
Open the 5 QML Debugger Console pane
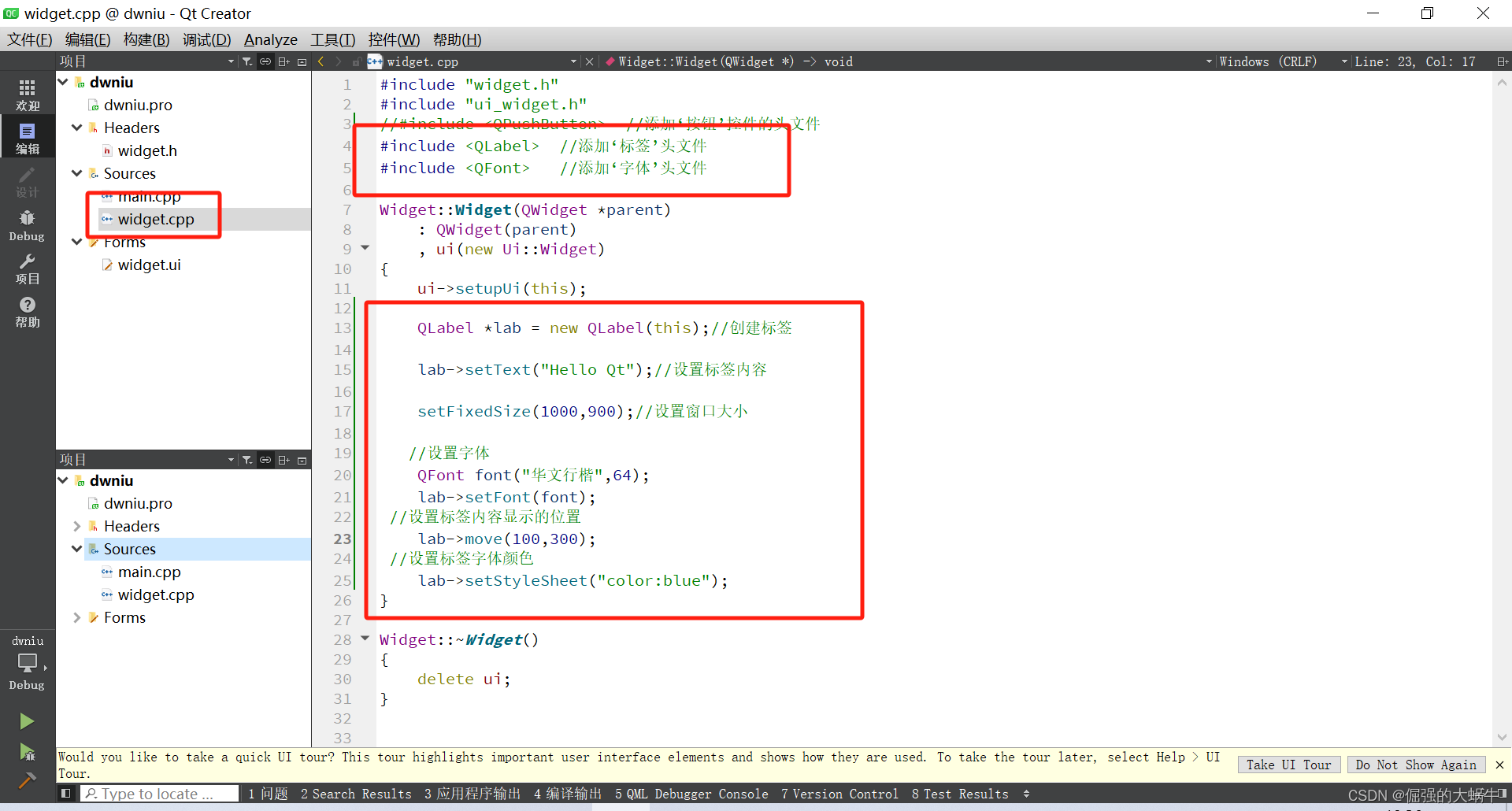pos(691,794)
